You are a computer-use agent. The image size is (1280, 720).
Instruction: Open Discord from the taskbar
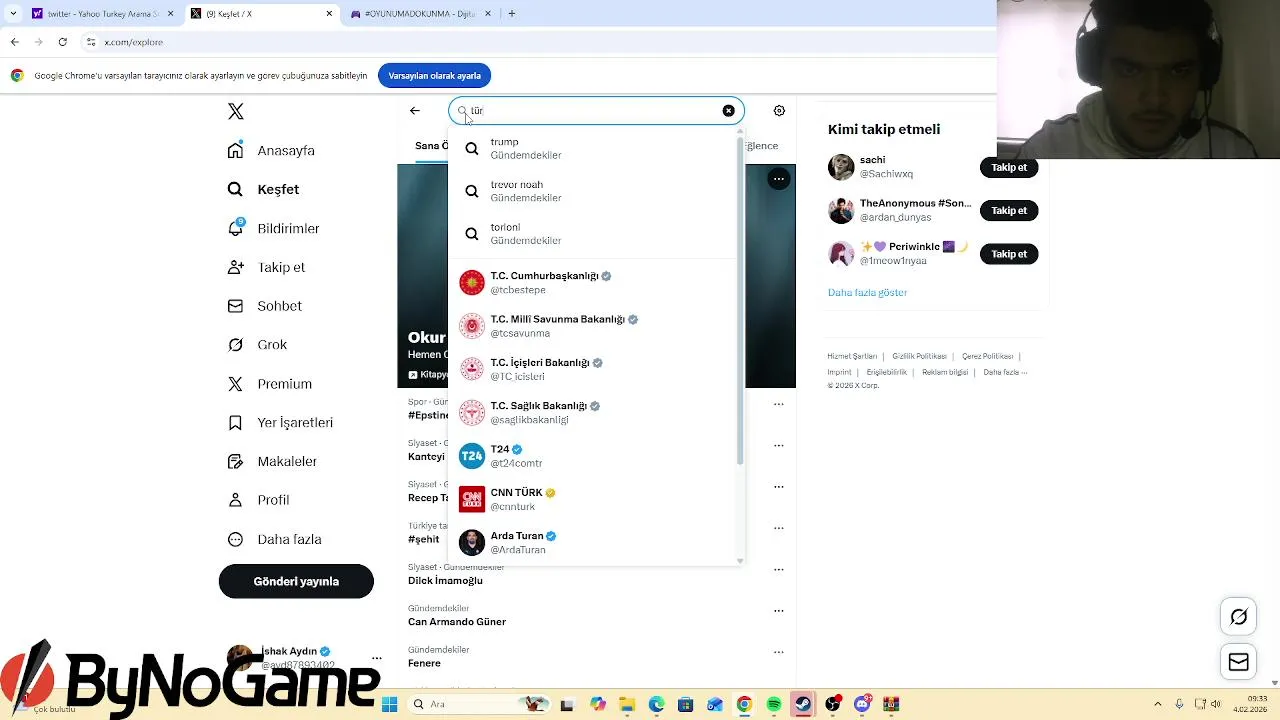(862, 704)
